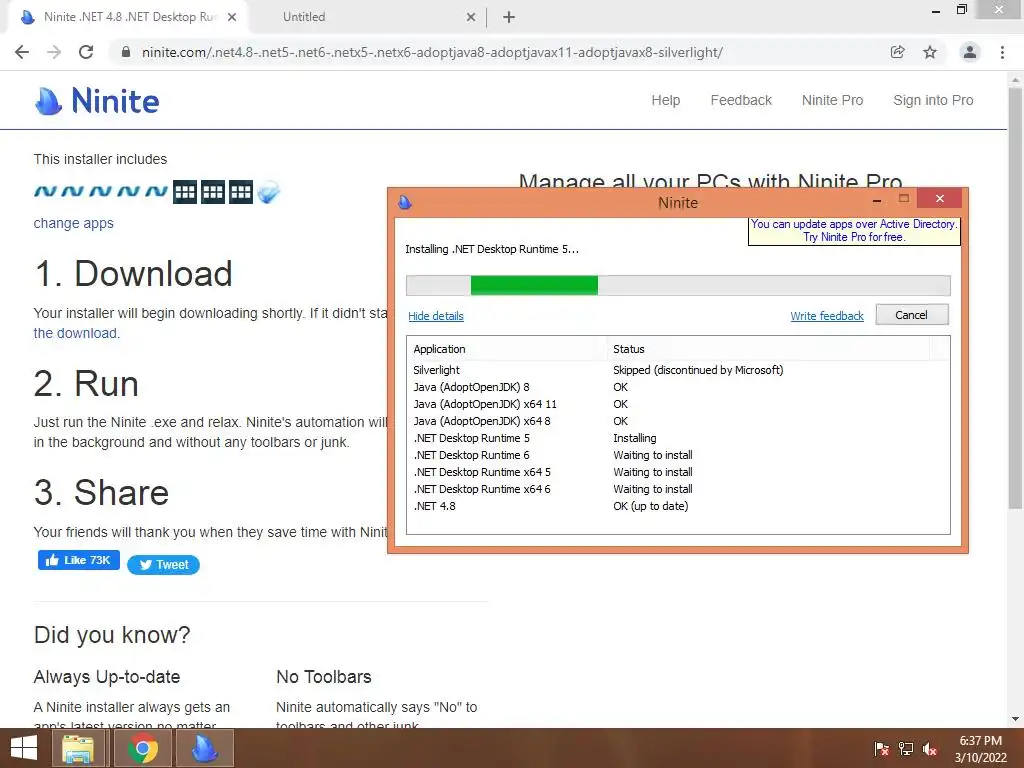Click the last Java grid app icon
The image size is (1024, 768).
pyautogui.click(x=241, y=192)
